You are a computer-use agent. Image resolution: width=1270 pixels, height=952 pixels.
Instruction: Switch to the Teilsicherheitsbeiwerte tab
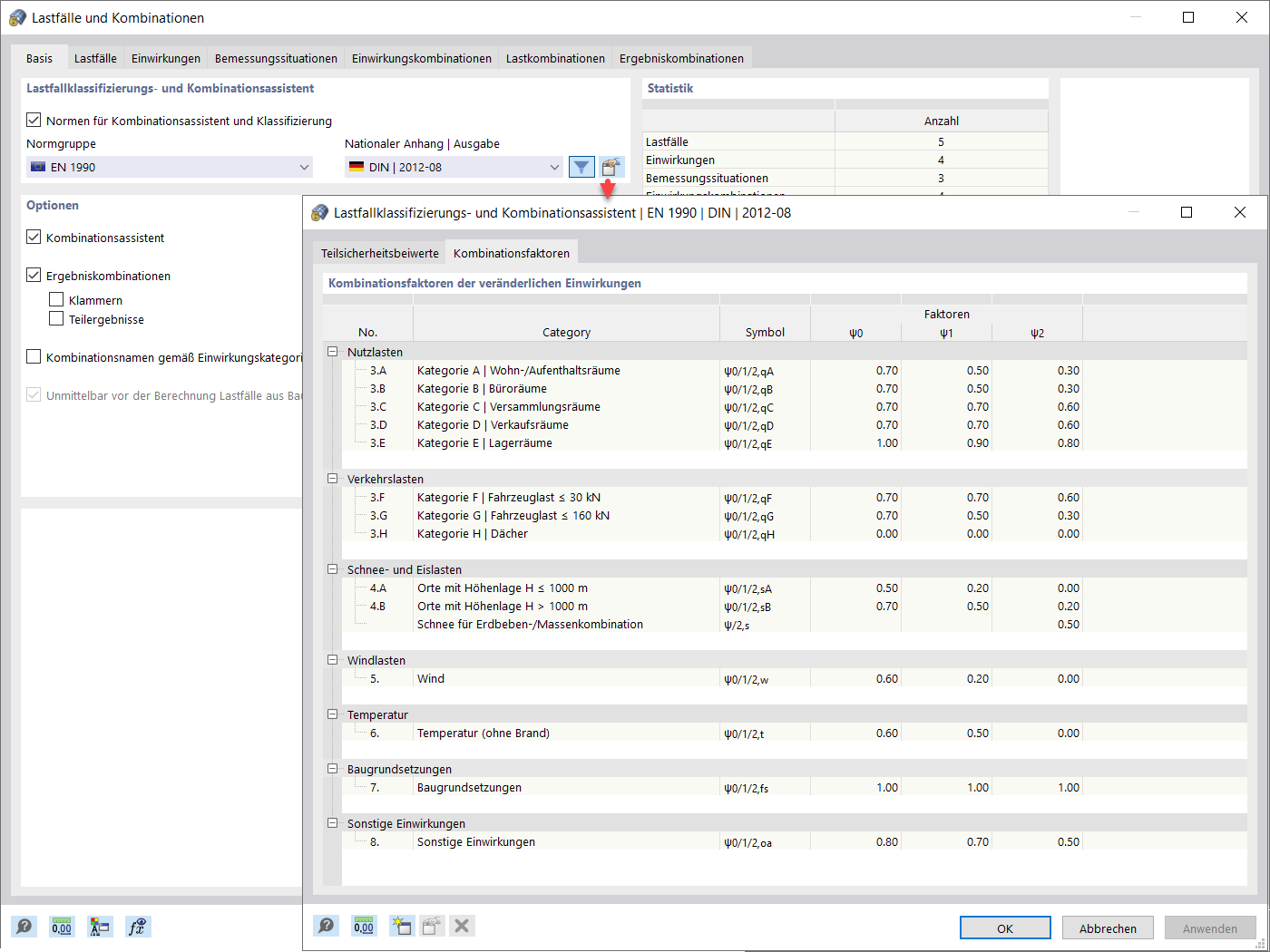(380, 253)
